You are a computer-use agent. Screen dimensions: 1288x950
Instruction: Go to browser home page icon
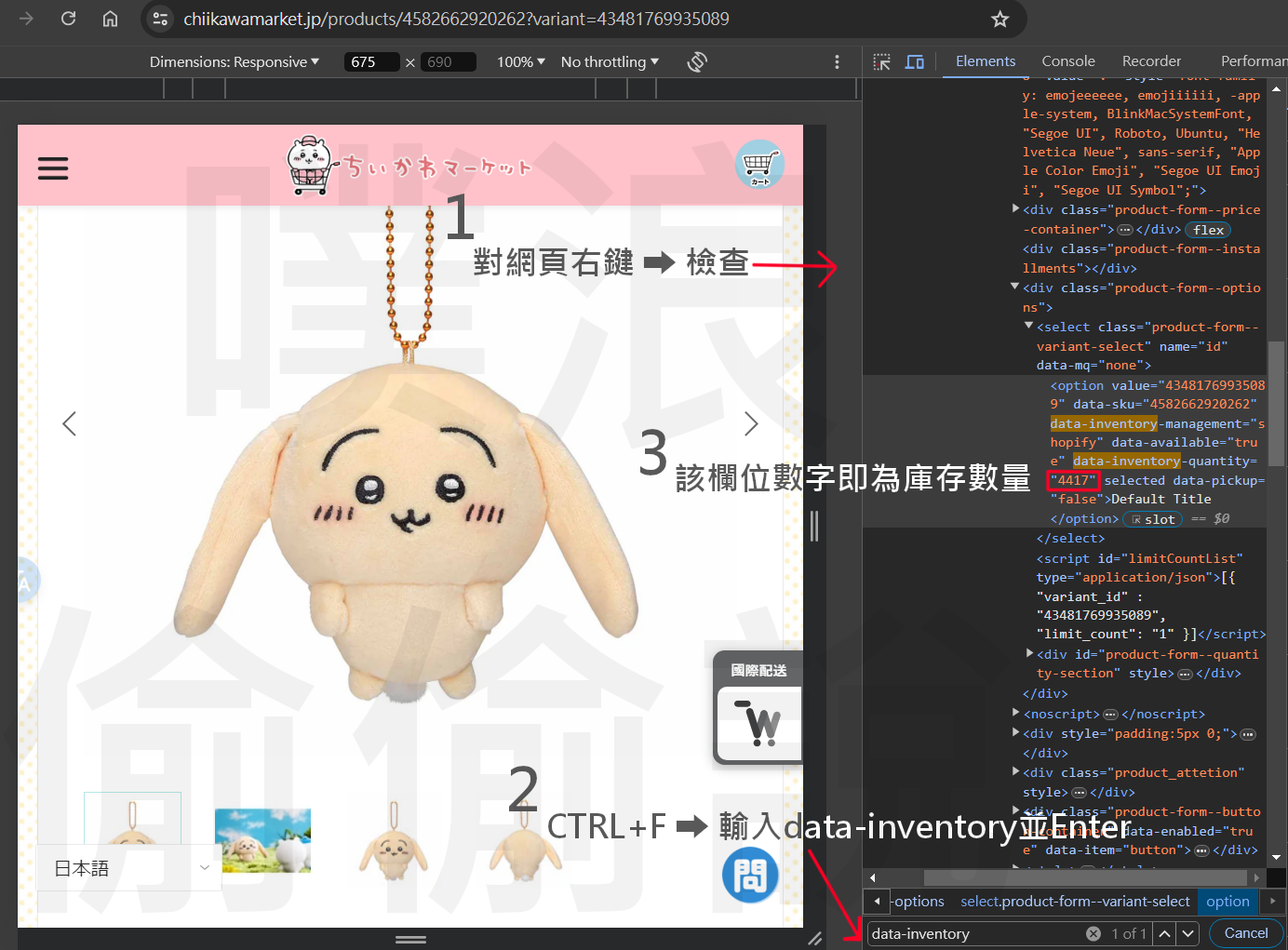tap(110, 19)
